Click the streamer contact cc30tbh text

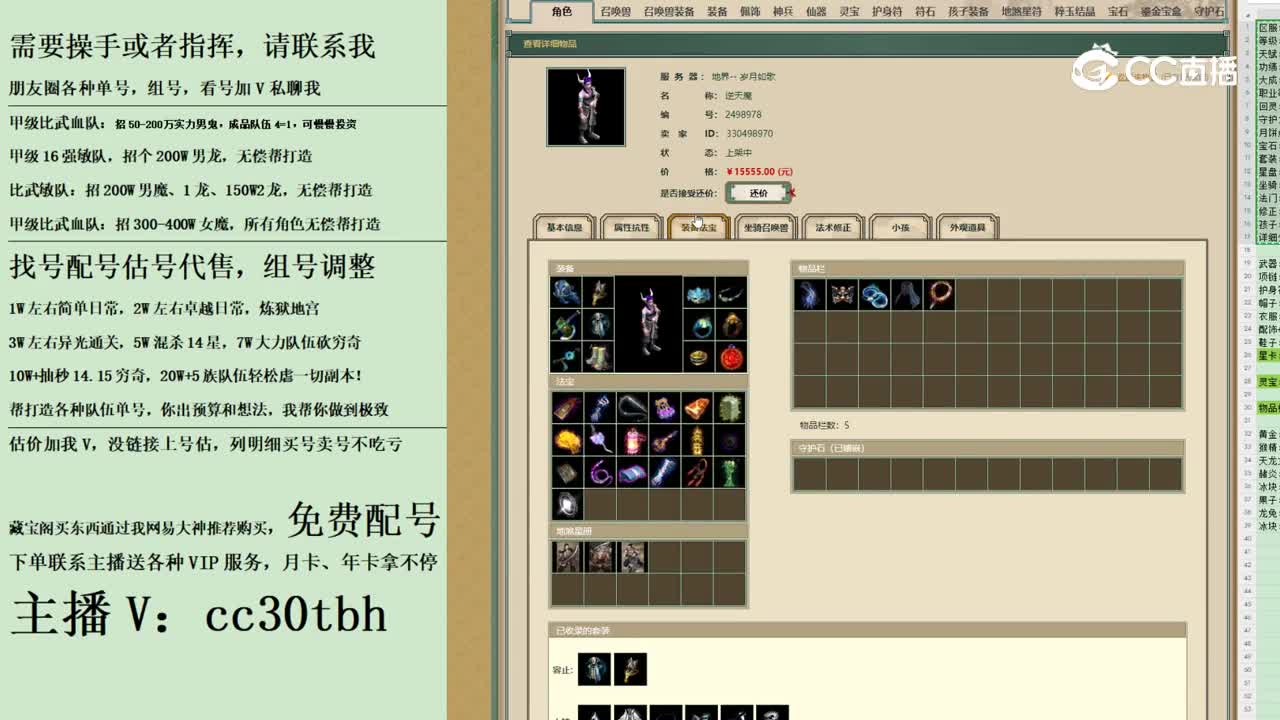[x=296, y=612]
